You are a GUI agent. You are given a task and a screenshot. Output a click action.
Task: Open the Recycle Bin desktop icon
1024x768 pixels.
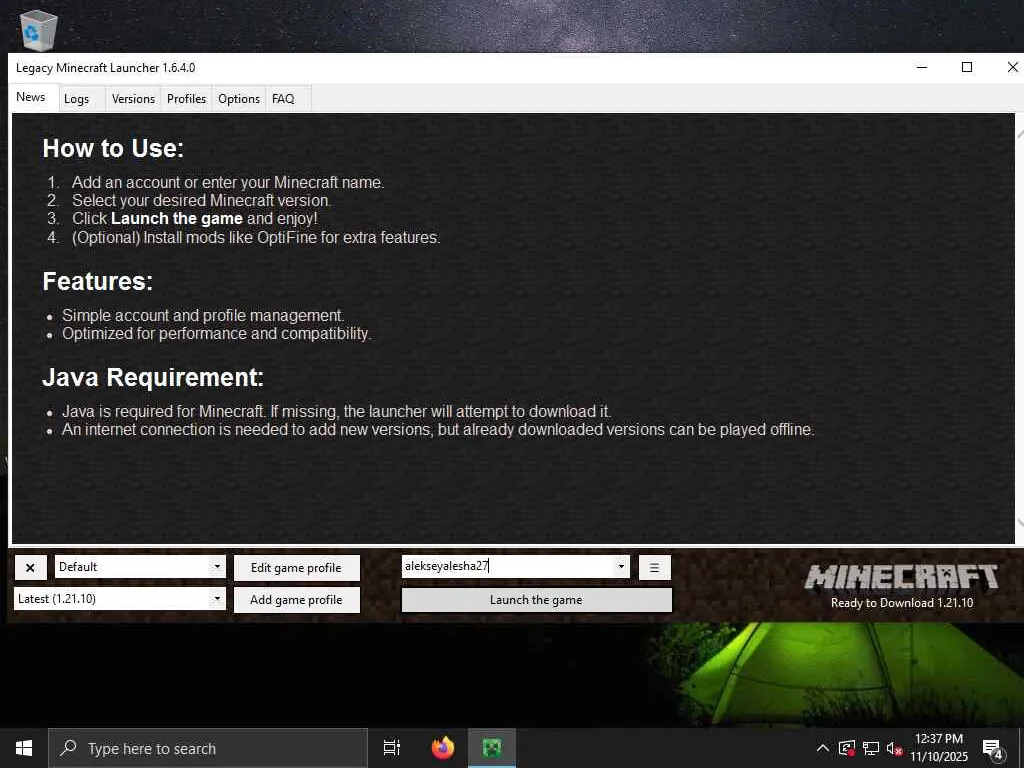(x=39, y=29)
